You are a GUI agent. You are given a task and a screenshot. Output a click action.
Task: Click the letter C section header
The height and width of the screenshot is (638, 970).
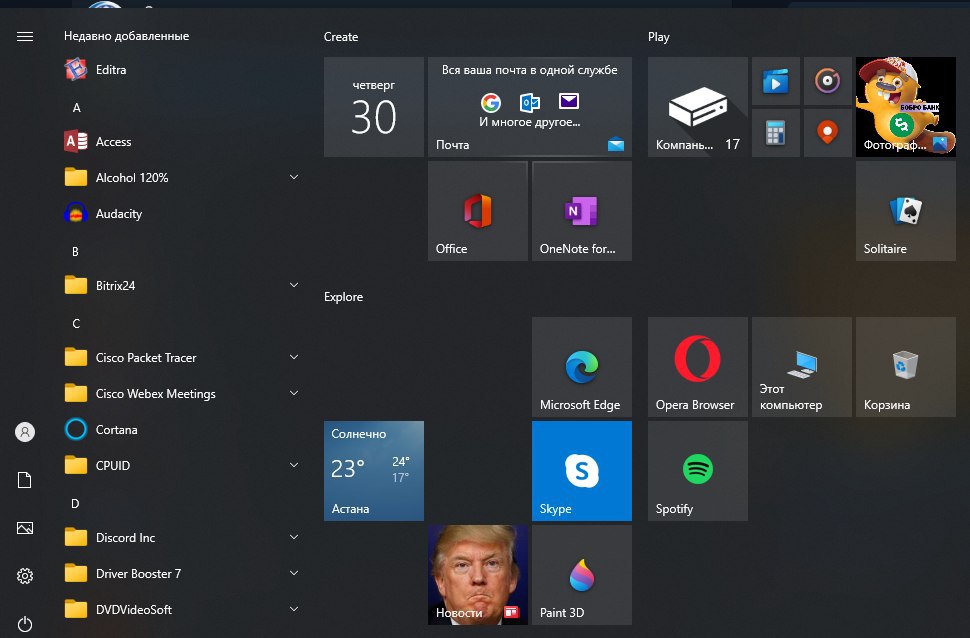coord(76,324)
